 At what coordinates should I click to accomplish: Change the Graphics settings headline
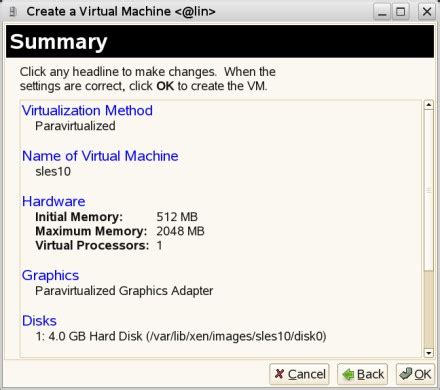(x=50, y=275)
